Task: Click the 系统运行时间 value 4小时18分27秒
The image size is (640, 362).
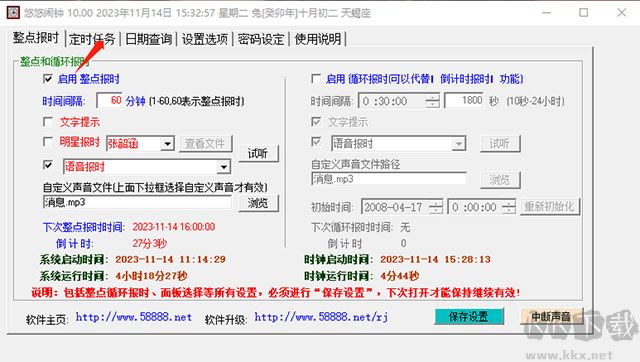Action: pos(151,276)
